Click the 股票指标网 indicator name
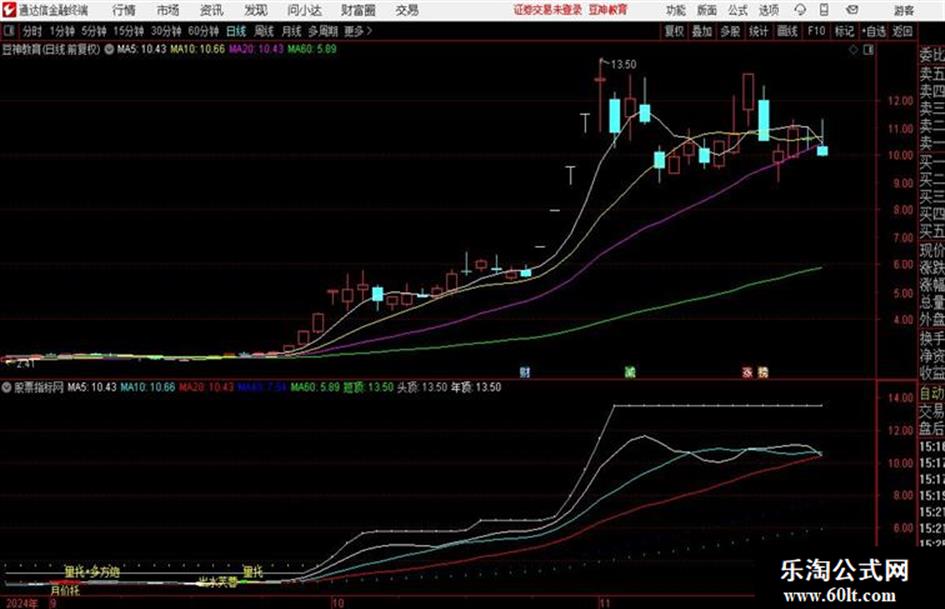Viewport: 945px width, 609px height. [39, 387]
